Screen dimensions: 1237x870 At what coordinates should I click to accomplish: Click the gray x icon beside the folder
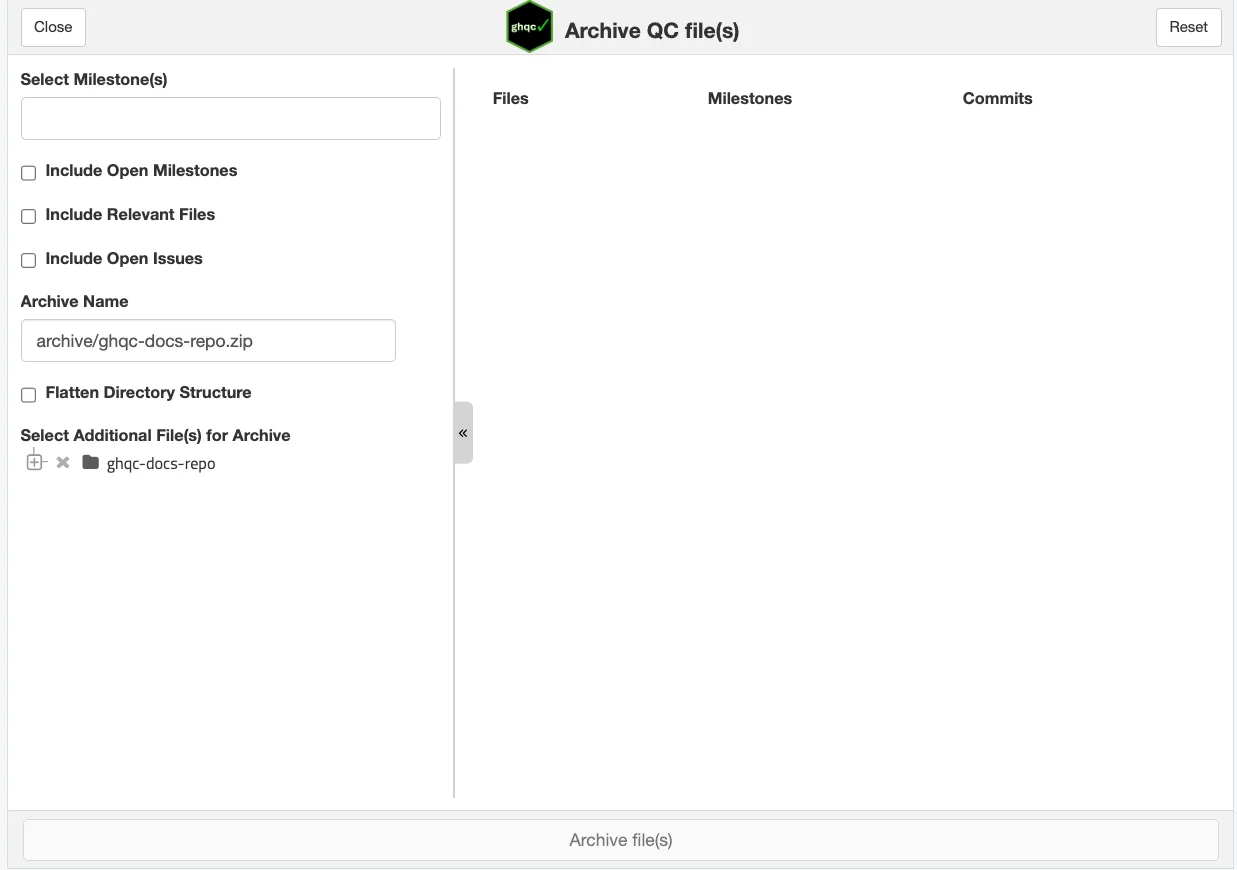(63, 463)
